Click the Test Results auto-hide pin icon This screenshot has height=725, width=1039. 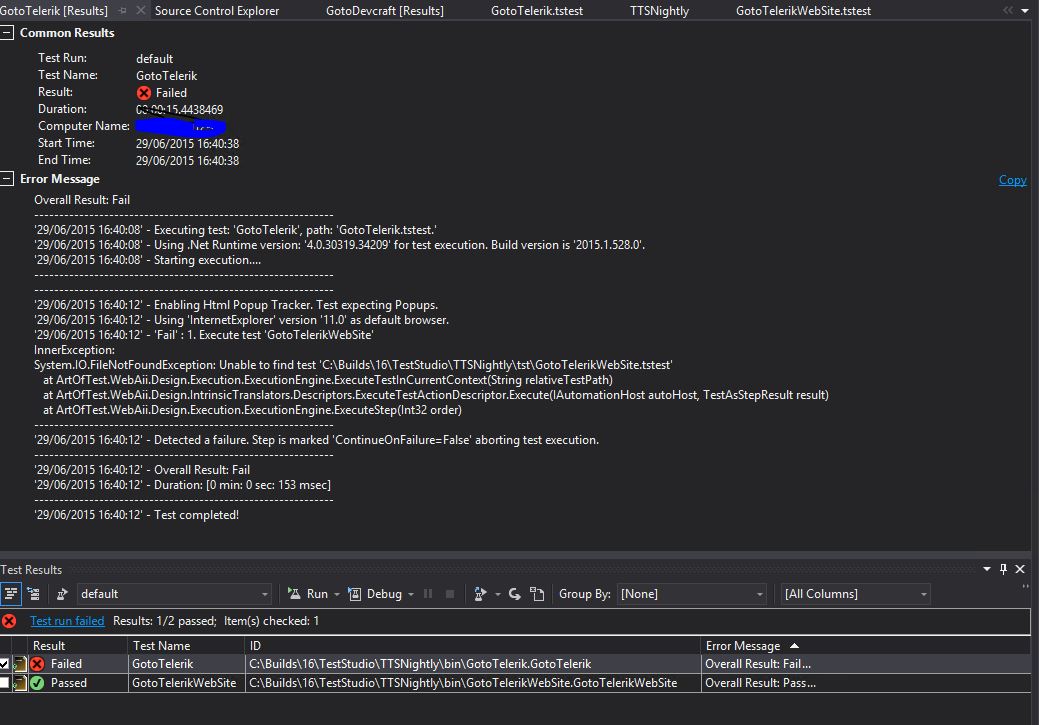[x=1003, y=569]
